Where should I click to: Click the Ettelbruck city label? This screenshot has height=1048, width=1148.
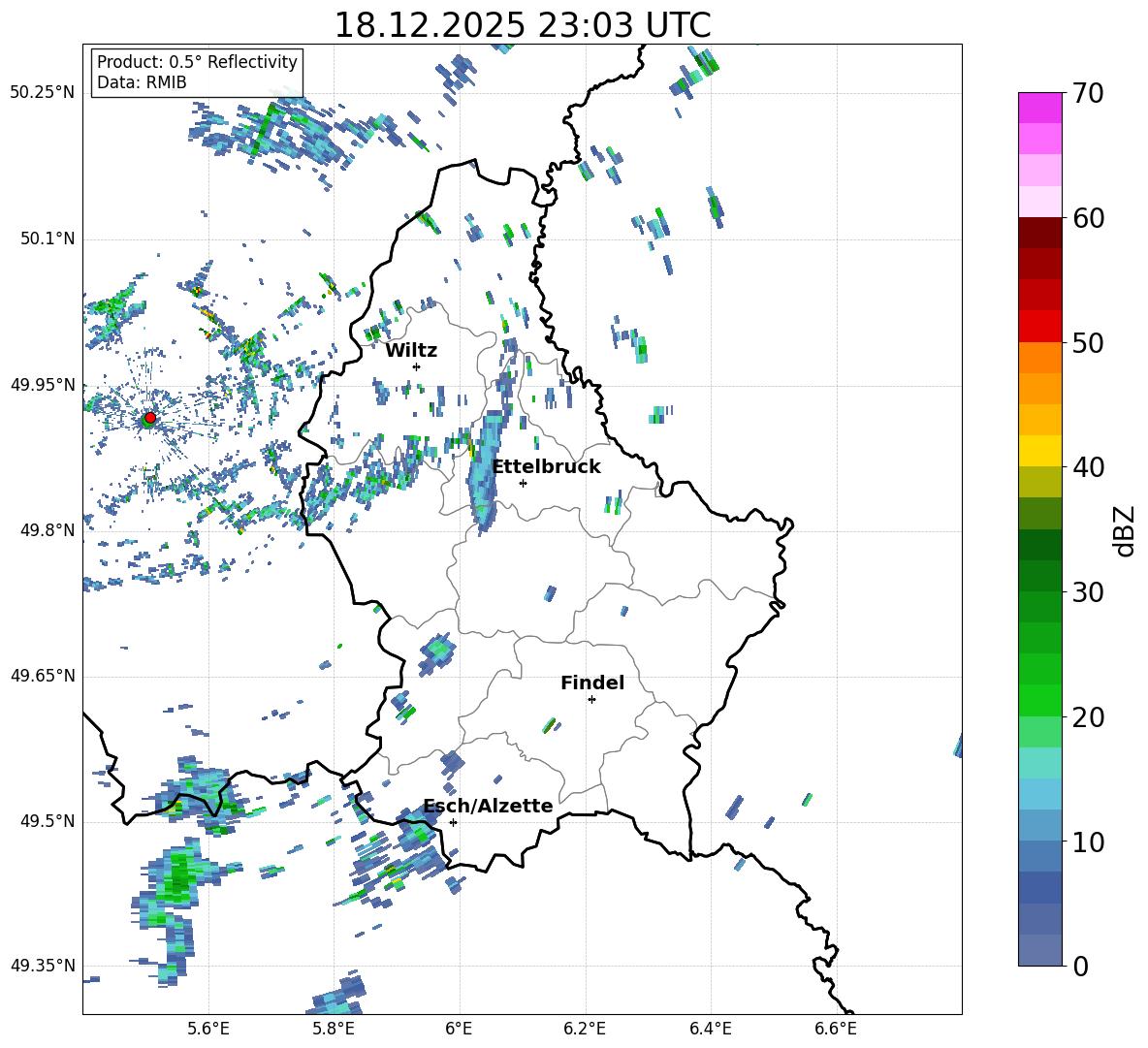tap(546, 466)
